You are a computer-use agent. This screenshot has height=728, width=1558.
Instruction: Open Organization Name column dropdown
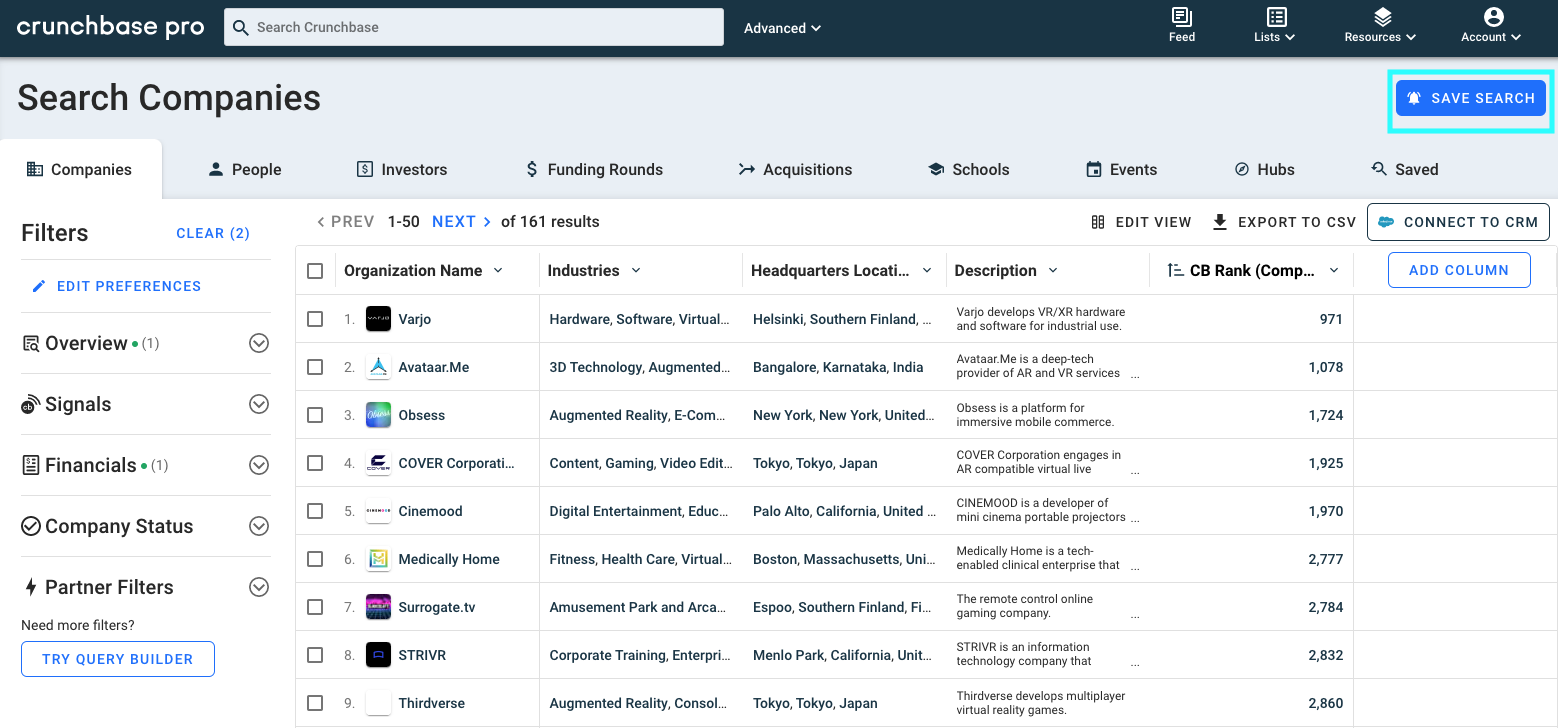(498, 270)
